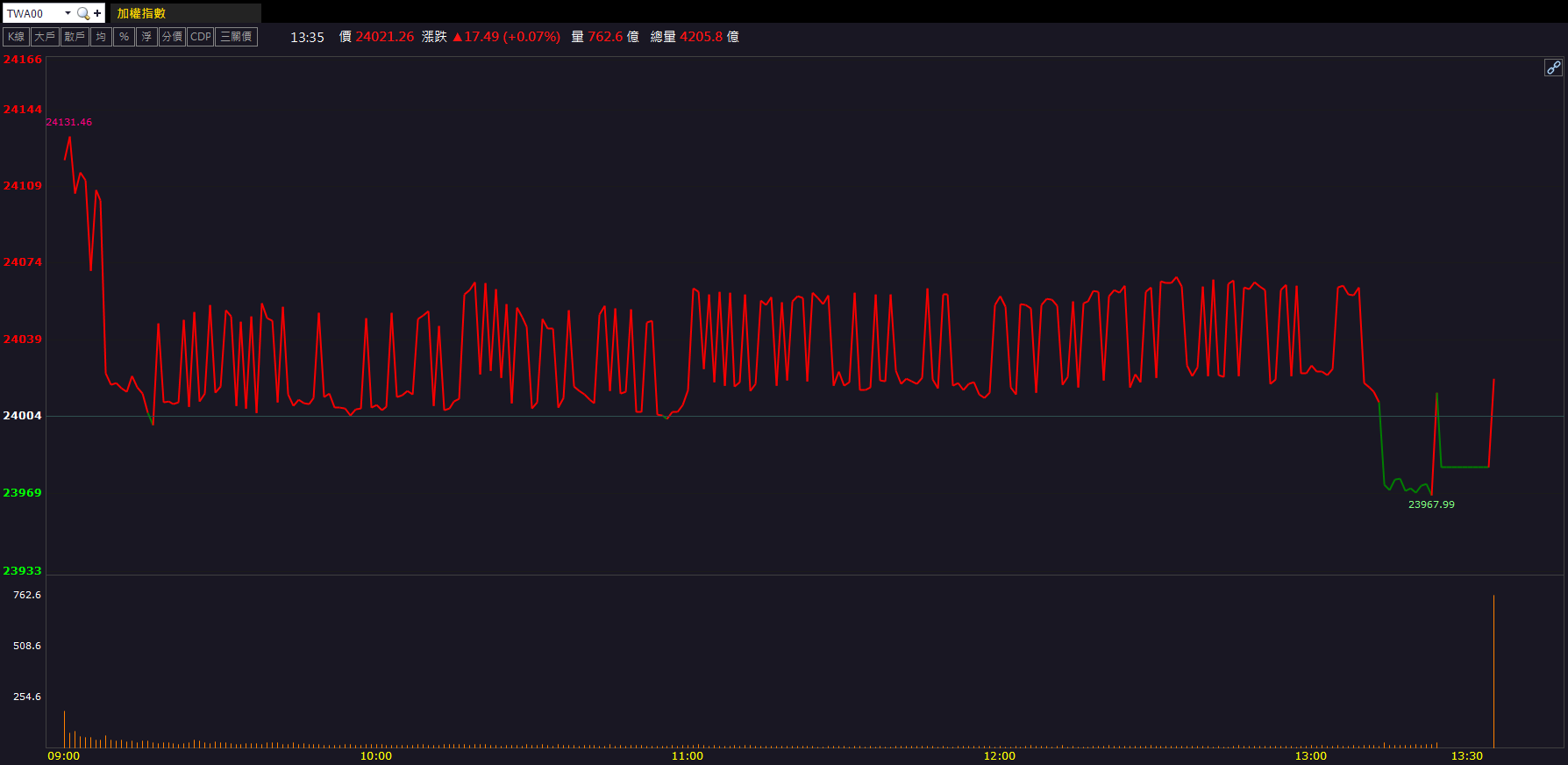
Task: Click the 24131.46 high price marker
Action: coord(69,122)
